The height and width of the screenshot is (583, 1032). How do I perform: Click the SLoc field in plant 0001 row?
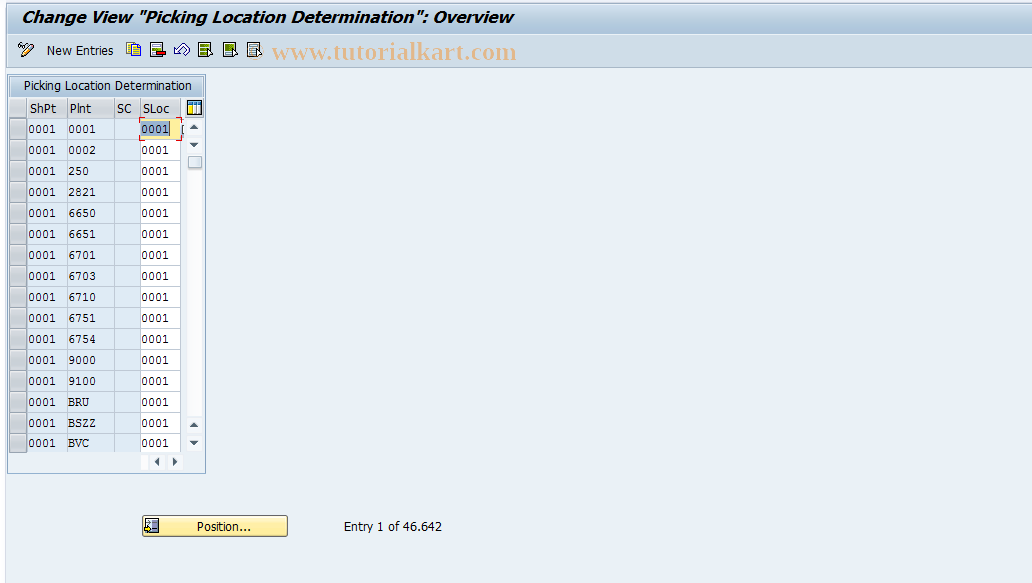coord(161,129)
